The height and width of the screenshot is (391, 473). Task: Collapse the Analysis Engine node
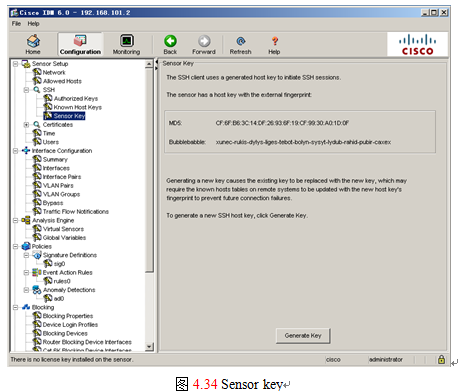15,220
